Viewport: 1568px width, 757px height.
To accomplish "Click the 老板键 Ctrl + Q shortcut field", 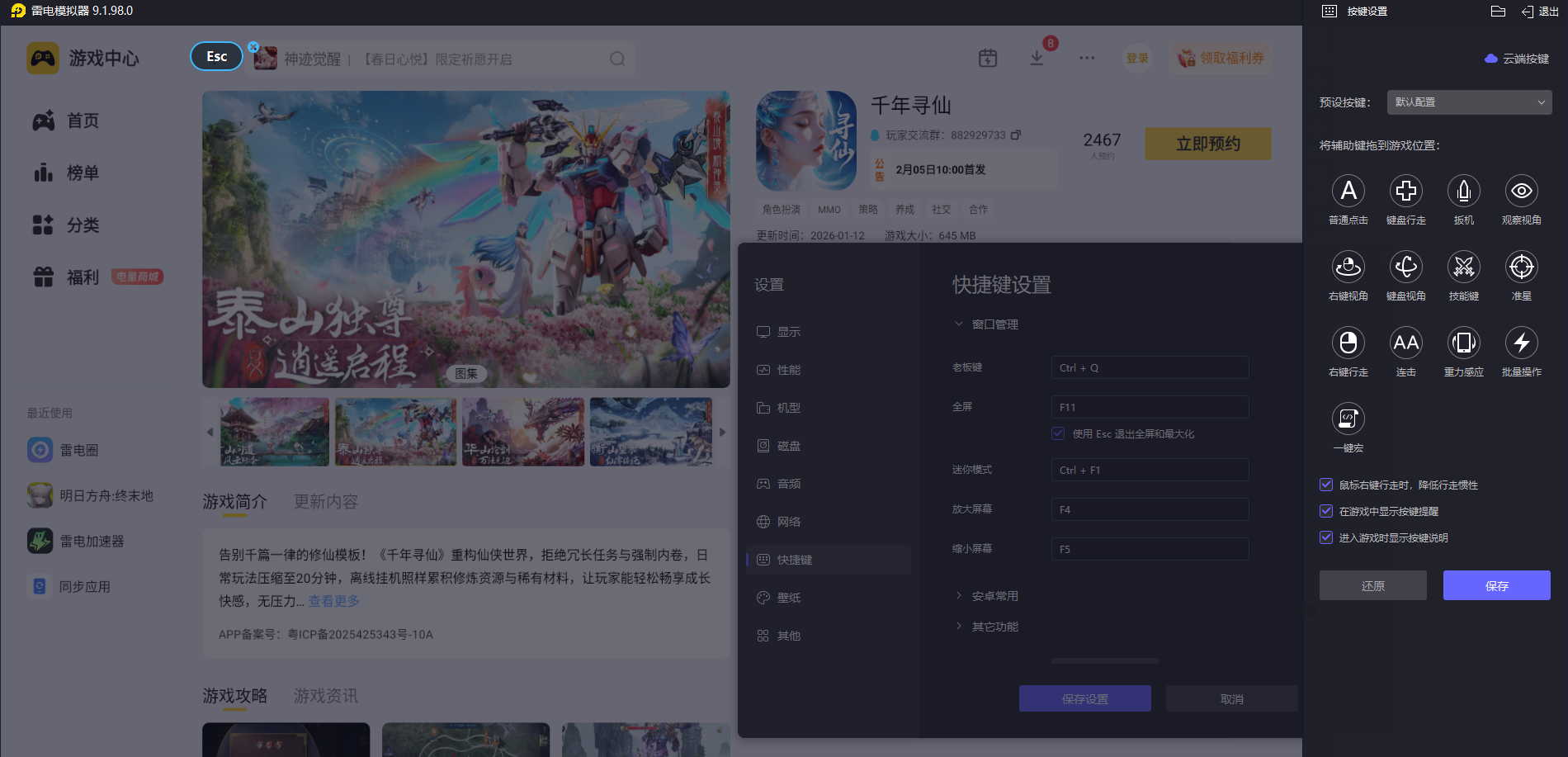I will coord(1150,367).
